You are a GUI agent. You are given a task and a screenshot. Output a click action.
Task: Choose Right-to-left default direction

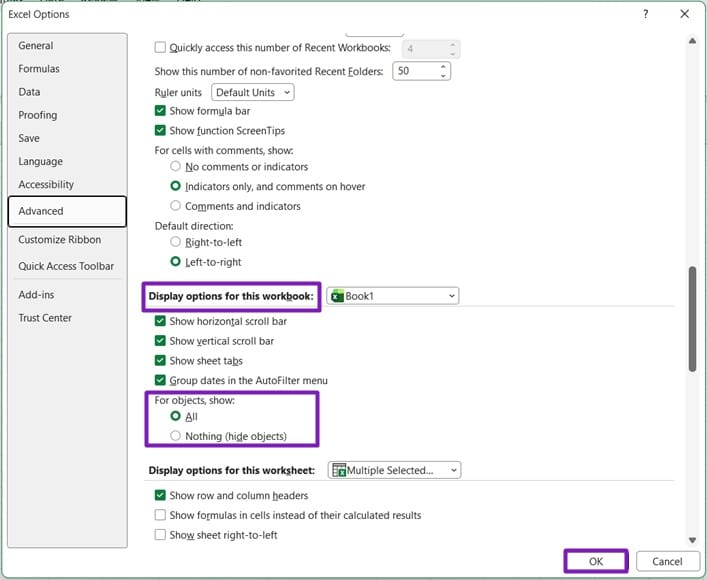(x=175, y=242)
